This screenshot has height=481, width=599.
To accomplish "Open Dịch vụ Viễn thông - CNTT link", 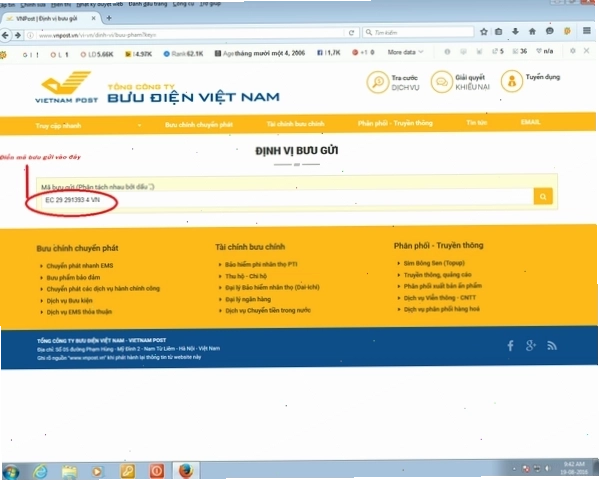I will (x=440, y=298).
